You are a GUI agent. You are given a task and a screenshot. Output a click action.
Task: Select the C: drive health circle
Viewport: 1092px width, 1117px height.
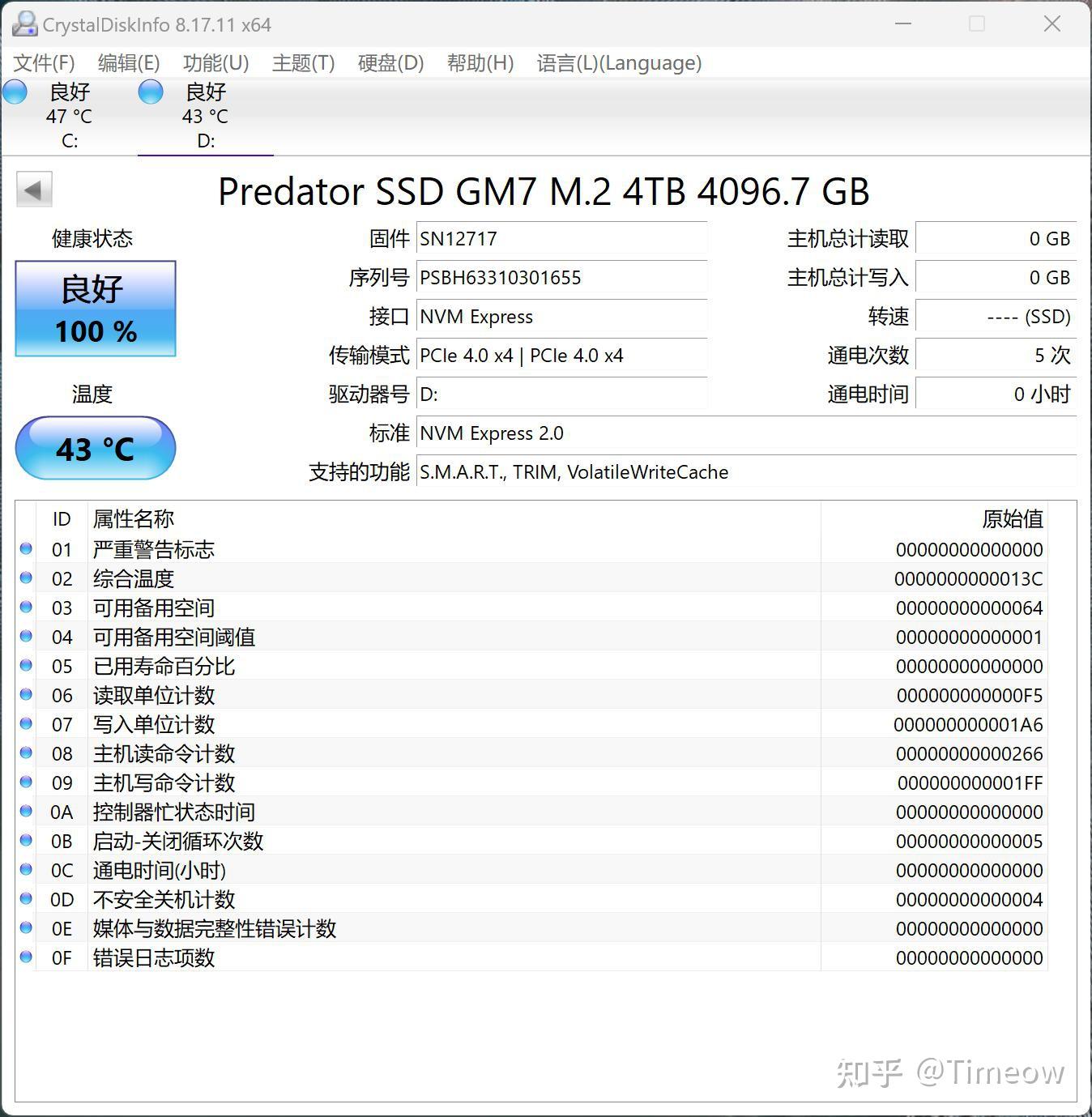pos(15,92)
